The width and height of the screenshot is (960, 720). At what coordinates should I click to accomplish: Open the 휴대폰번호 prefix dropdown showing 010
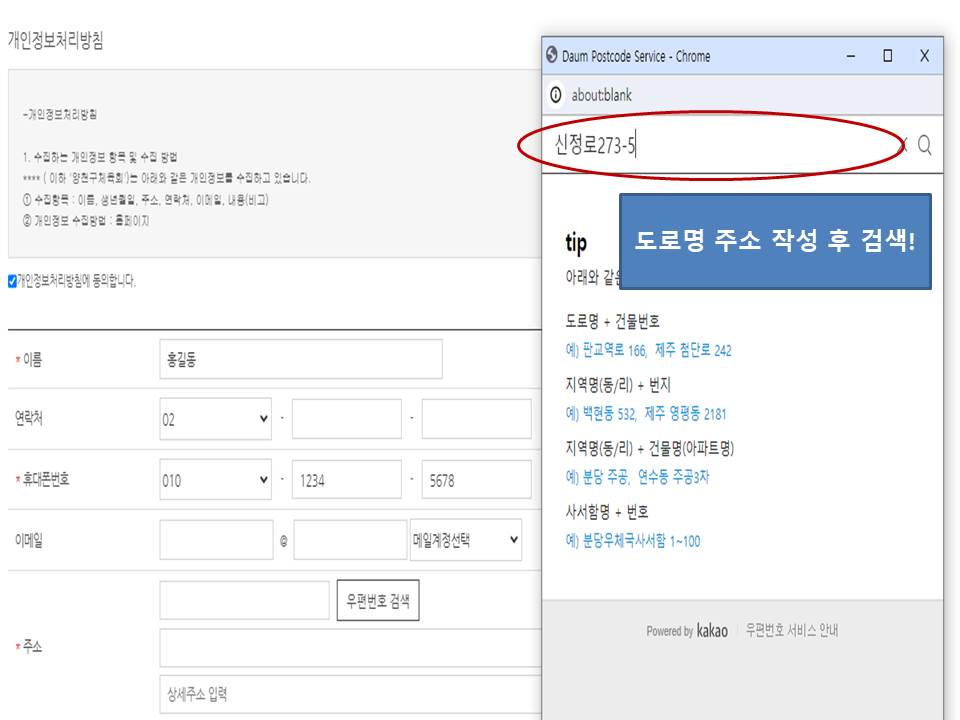pos(215,479)
